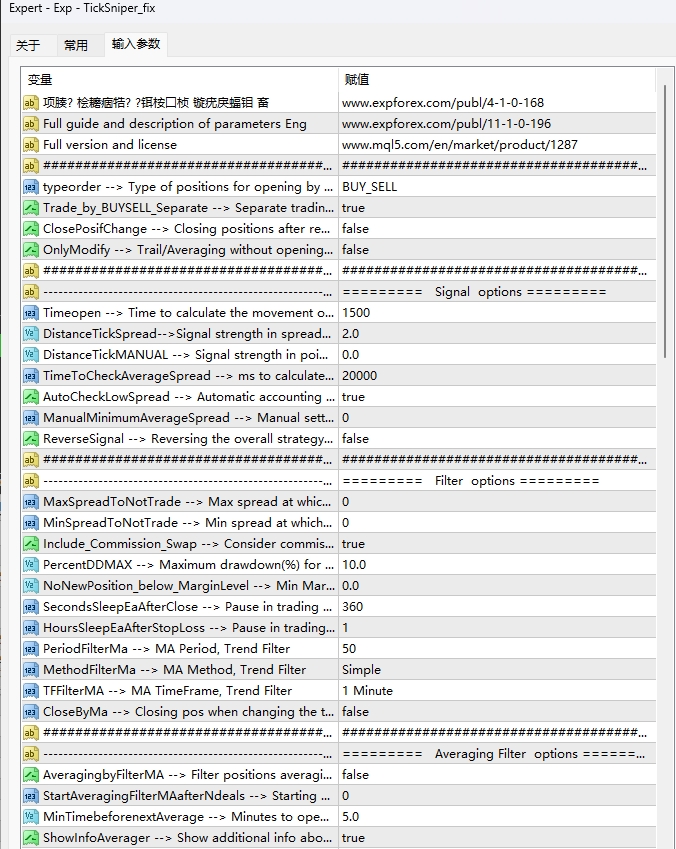Click the bool icon beside Include_Commission_Swap
Viewport: 676px width, 849px height.
tap(31, 544)
